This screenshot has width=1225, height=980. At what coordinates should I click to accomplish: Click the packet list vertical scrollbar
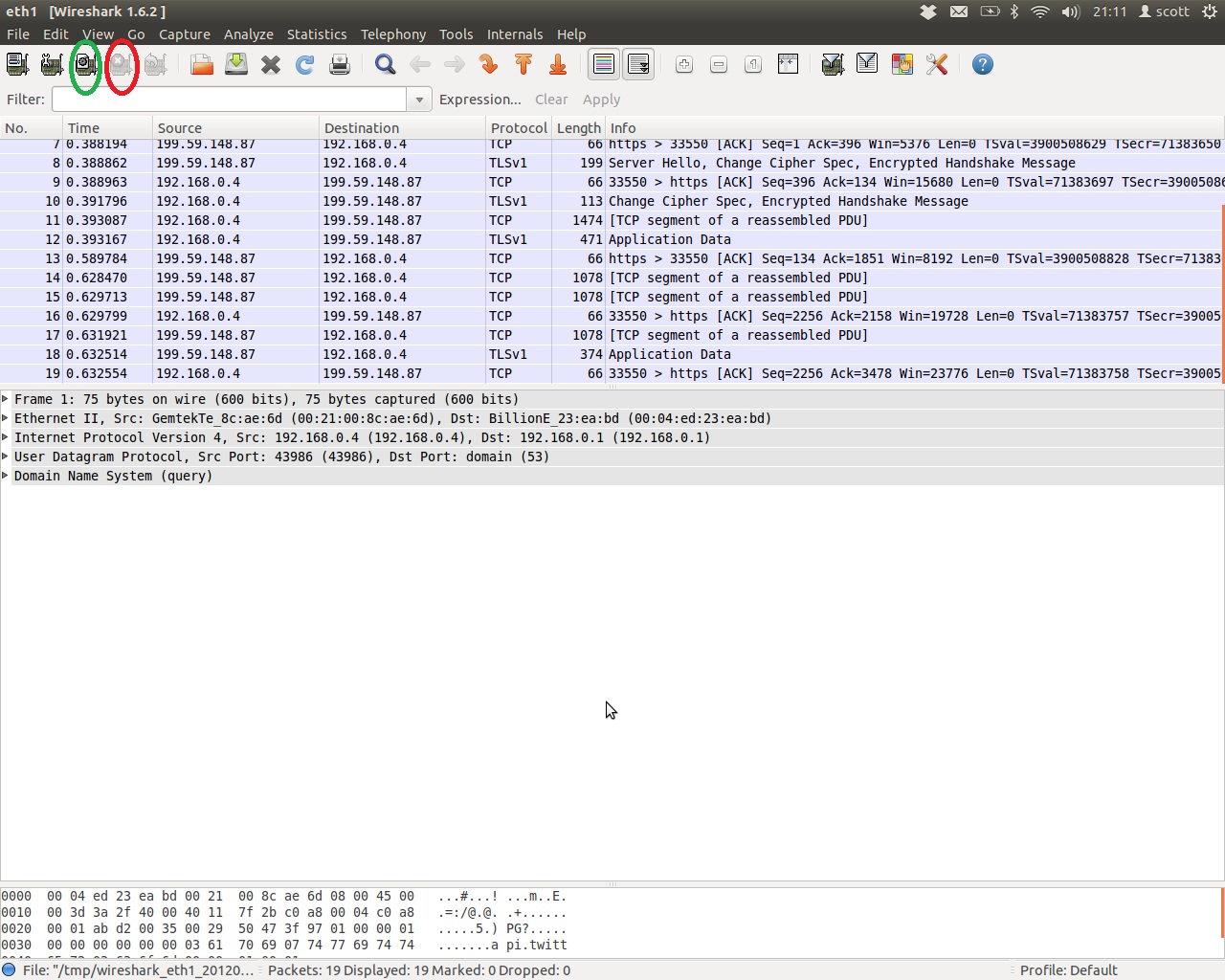click(x=1223, y=293)
